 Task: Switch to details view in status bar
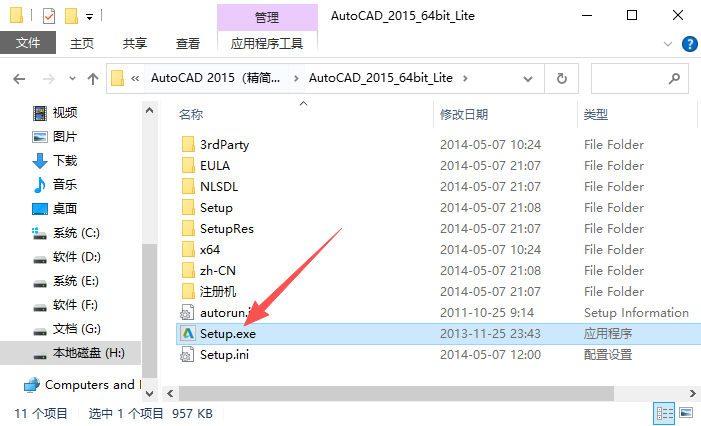(x=664, y=413)
